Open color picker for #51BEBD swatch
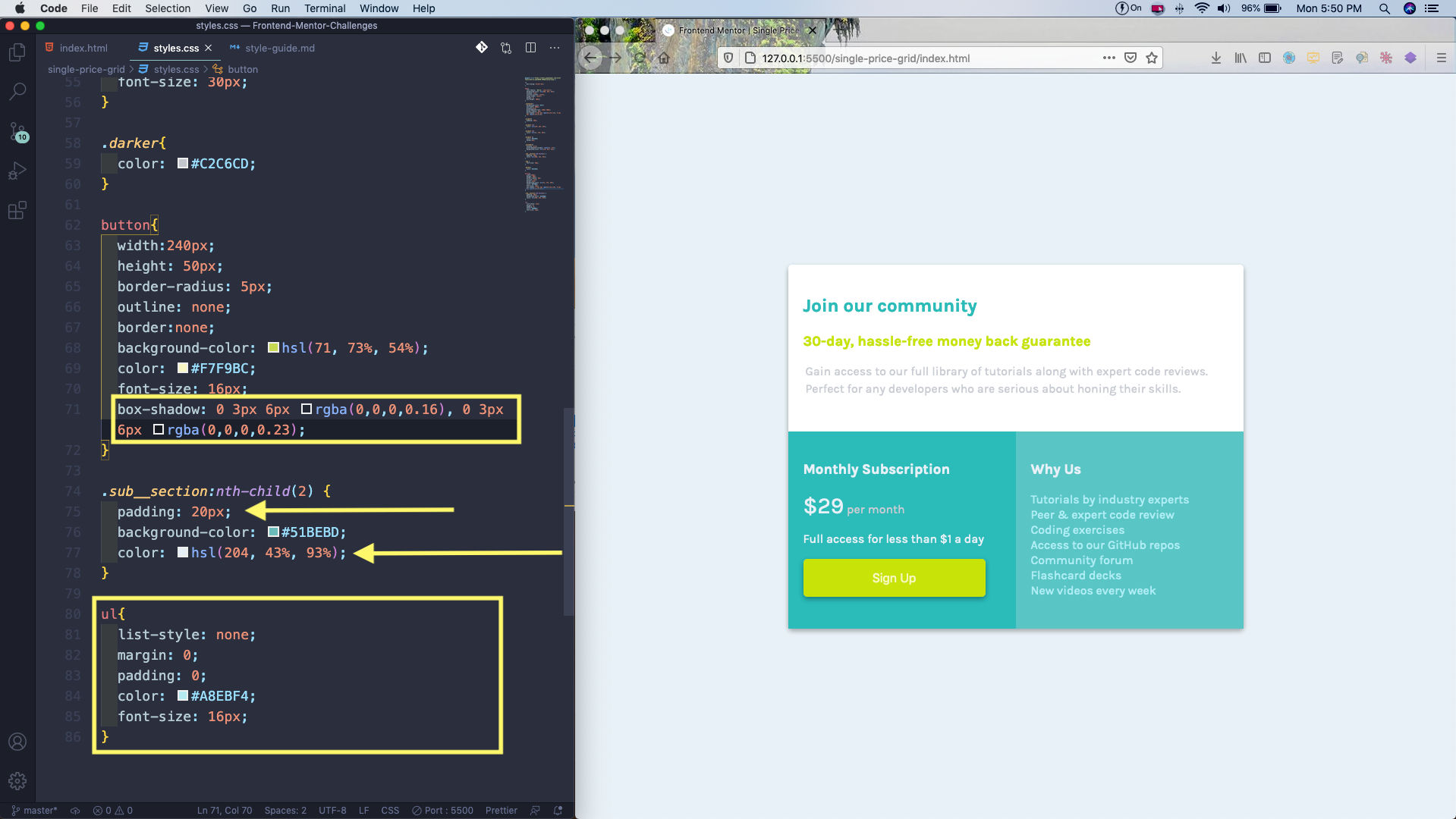Viewport: 1456px width, 819px height. click(x=273, y=532)
